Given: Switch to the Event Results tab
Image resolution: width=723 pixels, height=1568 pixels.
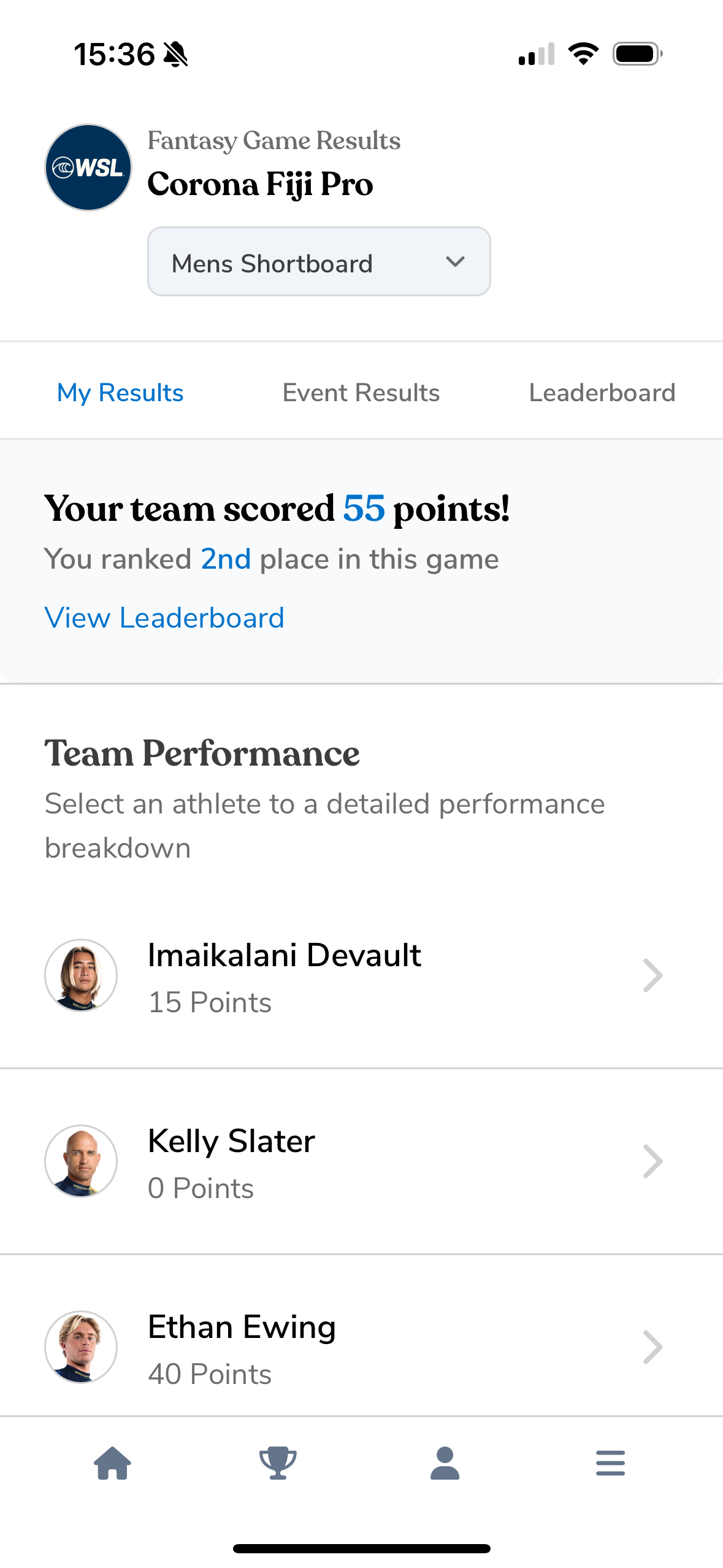Looking at the screenshot, I should 361,393.
